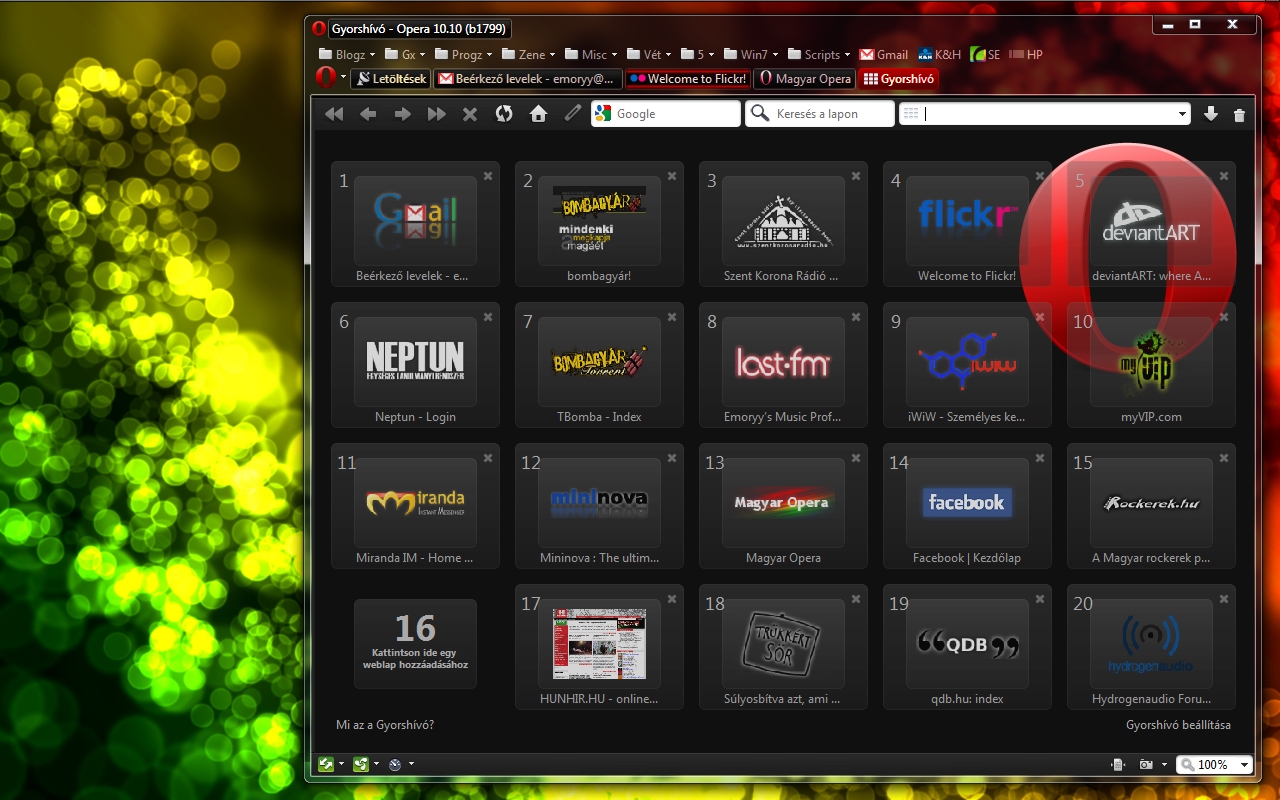Open the Gmail bookmark

884,55
